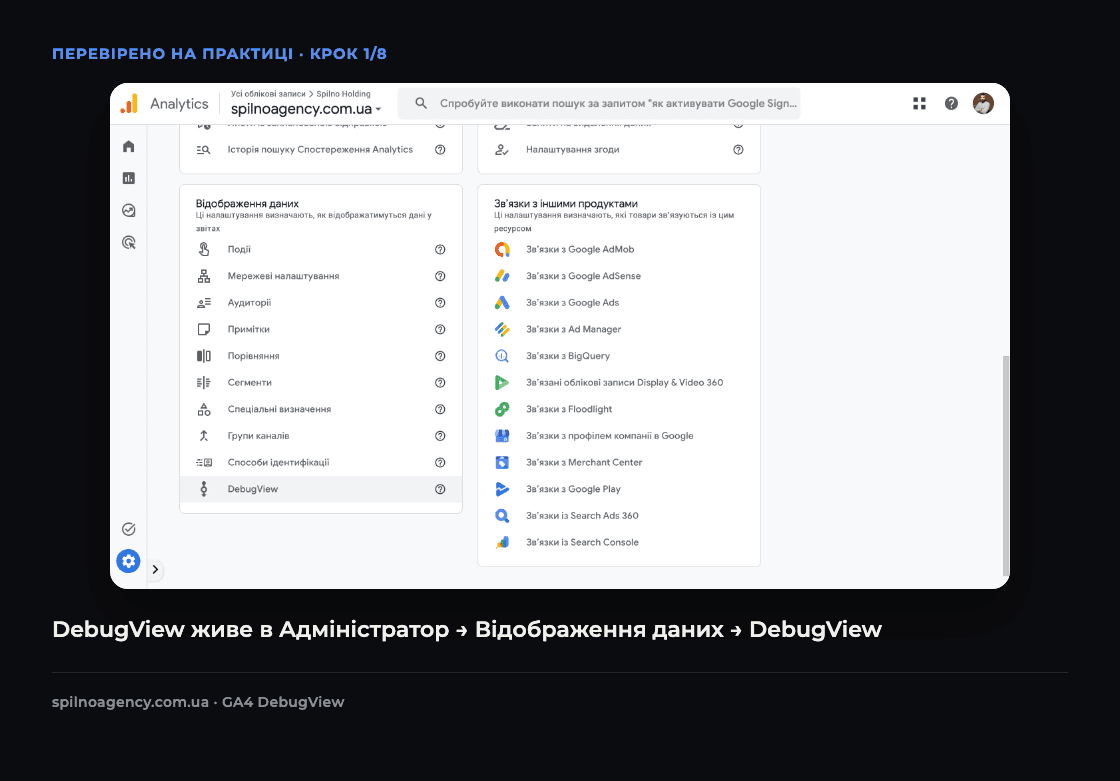The image size is (1120, 781).
Task: Open Історія пошуку Спостереження Analytics
Action: [x=321, y=149]
